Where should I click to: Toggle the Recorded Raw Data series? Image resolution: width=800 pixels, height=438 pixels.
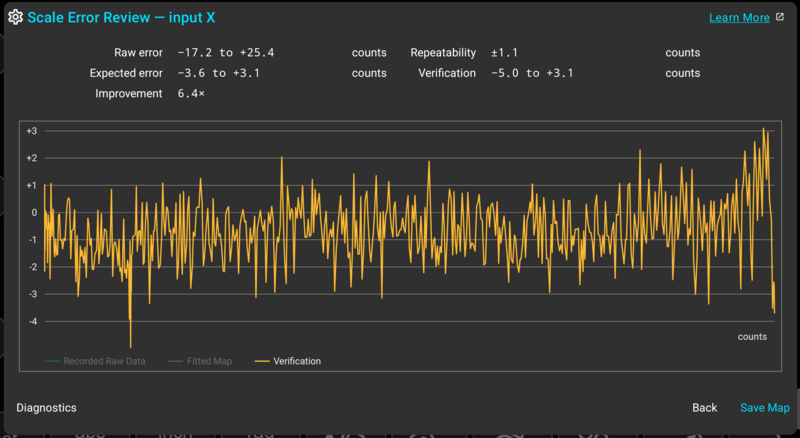tap(95, 361)
